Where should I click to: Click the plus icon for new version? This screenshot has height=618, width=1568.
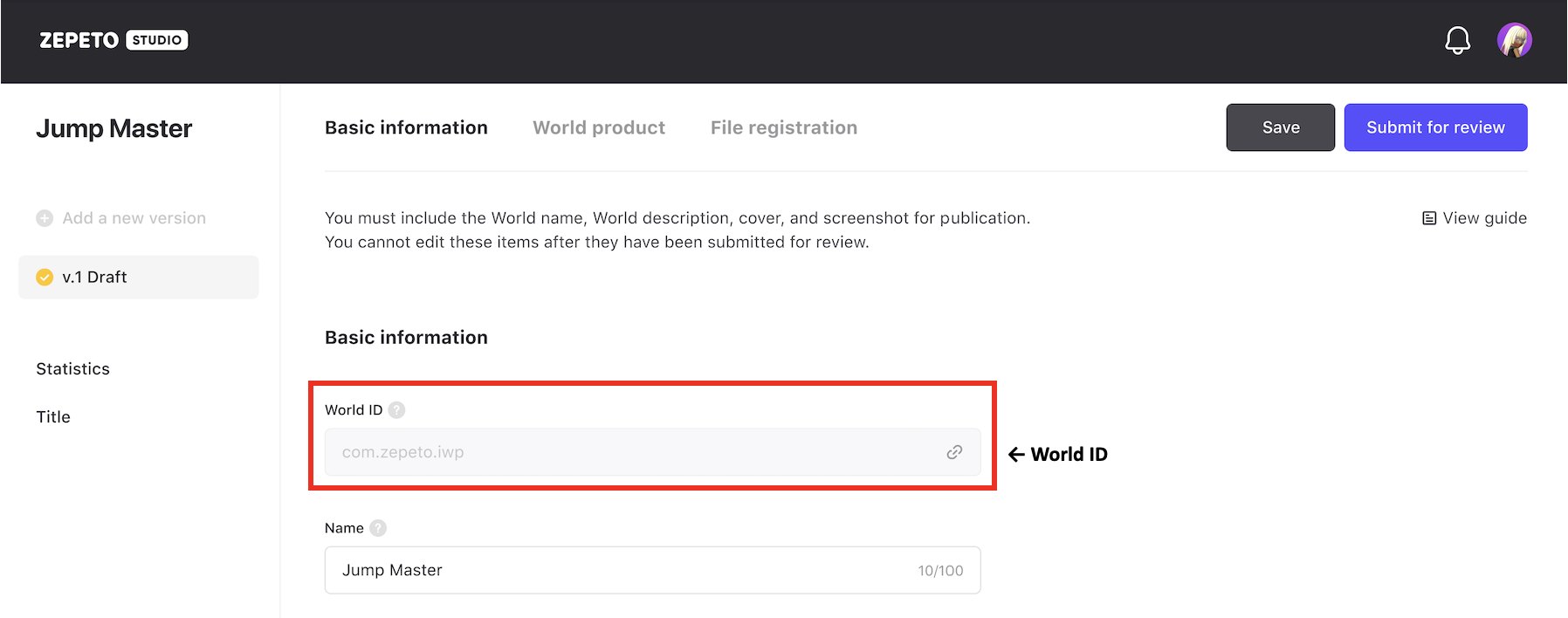pos(45,218)
